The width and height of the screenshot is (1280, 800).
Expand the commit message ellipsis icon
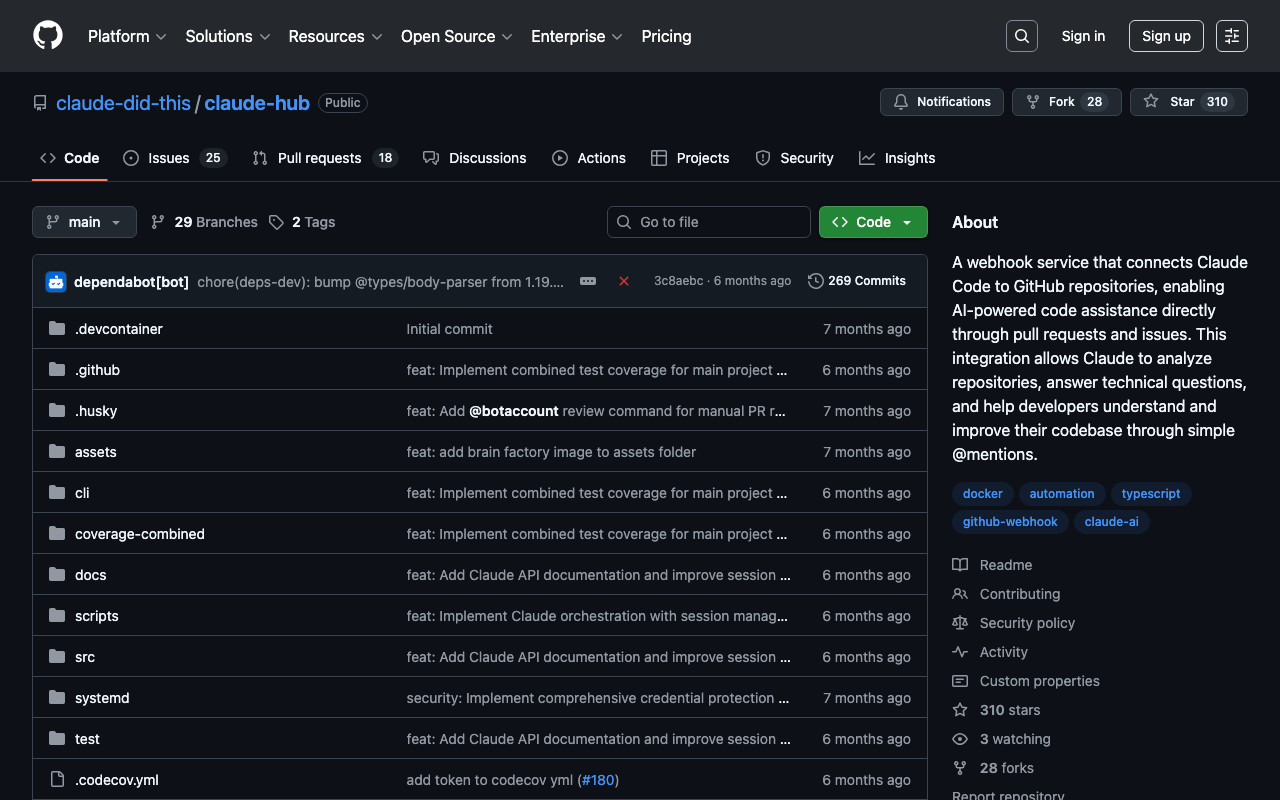click(588, 281)
